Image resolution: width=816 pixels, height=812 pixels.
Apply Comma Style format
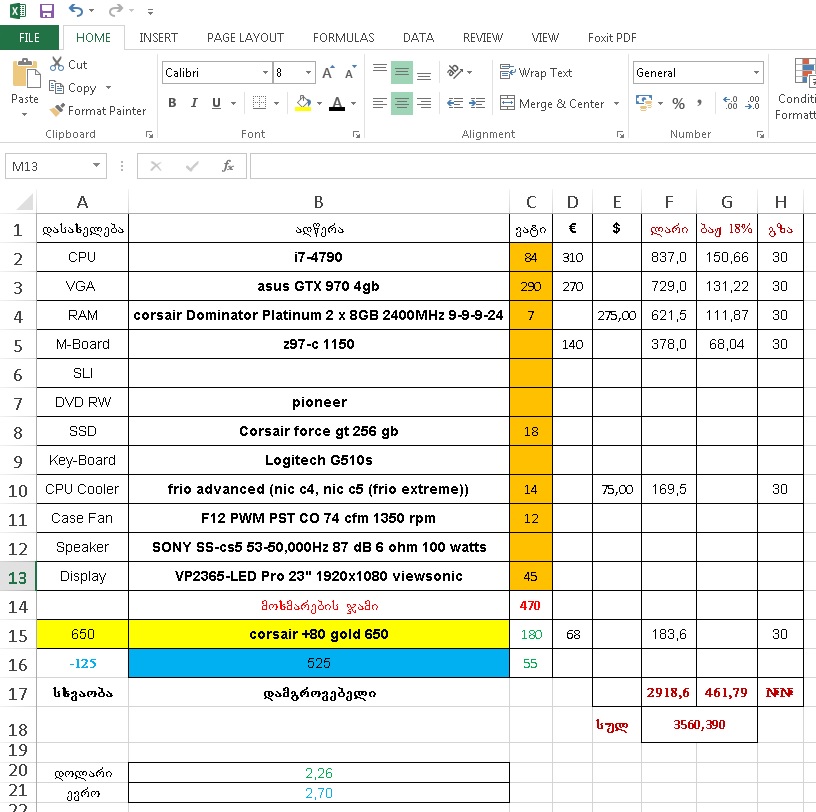point(699,103)
